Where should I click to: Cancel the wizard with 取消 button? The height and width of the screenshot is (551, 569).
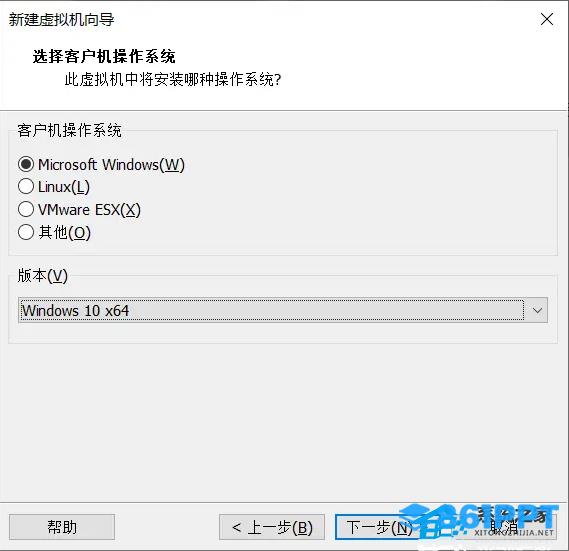click(x=504, y=527)
